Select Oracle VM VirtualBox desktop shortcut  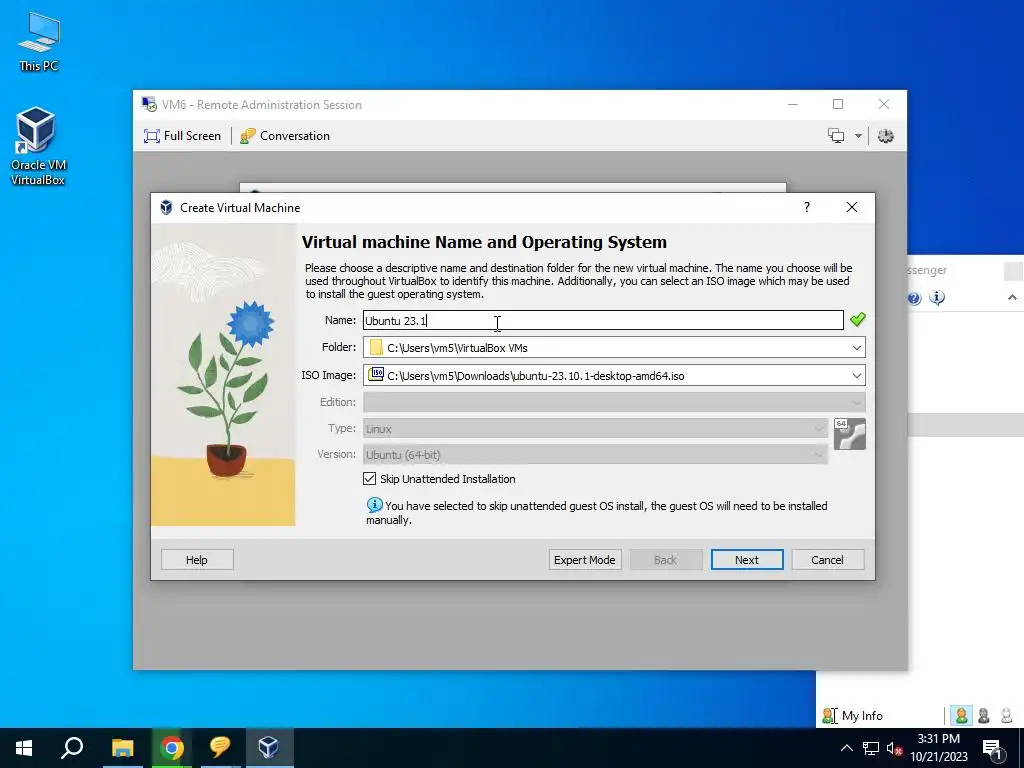click(x=38, y=146)
